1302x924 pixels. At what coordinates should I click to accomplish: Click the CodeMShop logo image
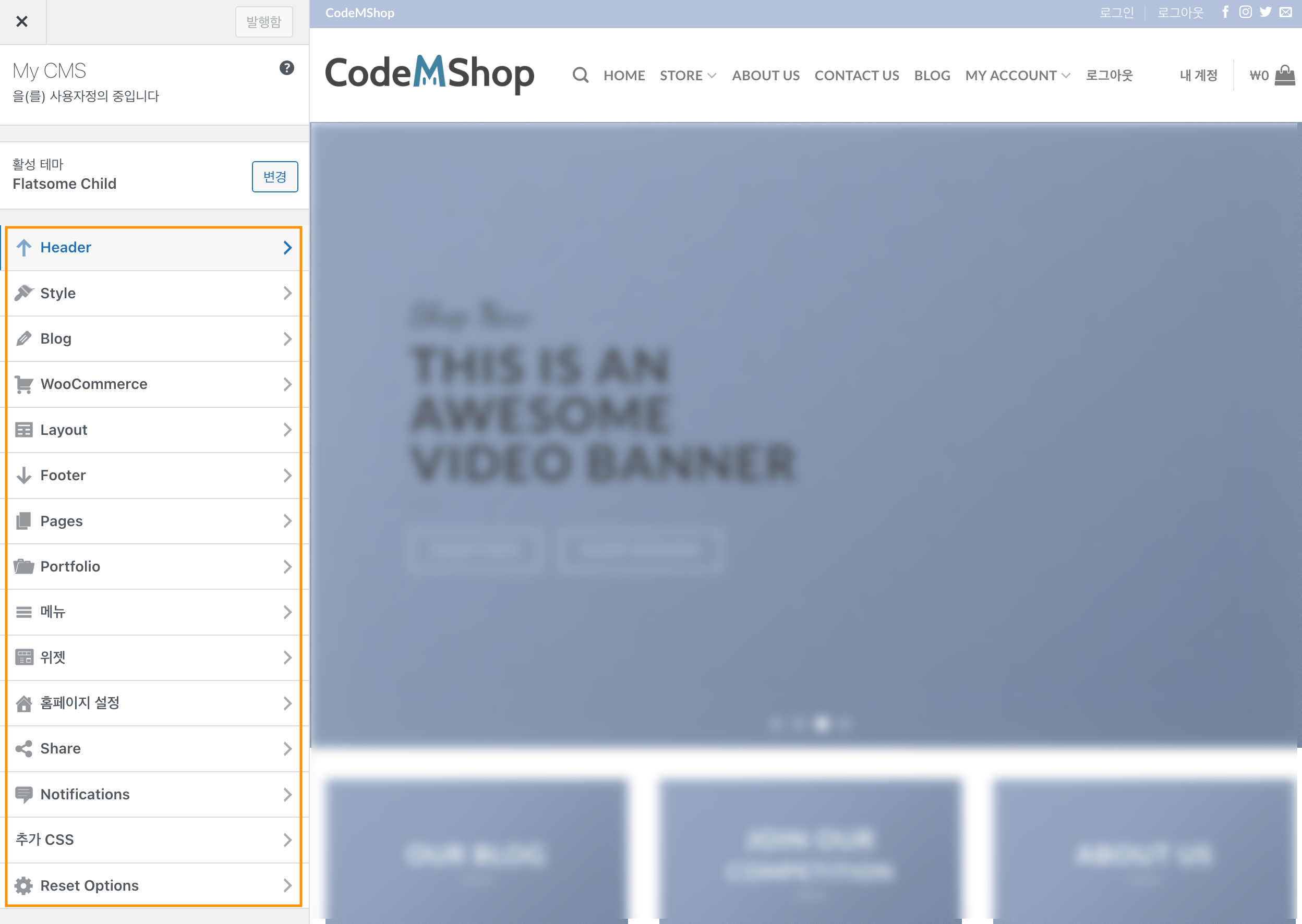[430, 74]
